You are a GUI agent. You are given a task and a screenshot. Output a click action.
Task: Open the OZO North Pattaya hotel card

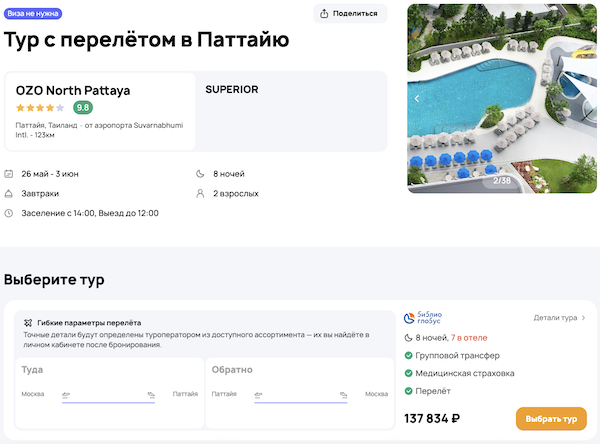point(98,111)
